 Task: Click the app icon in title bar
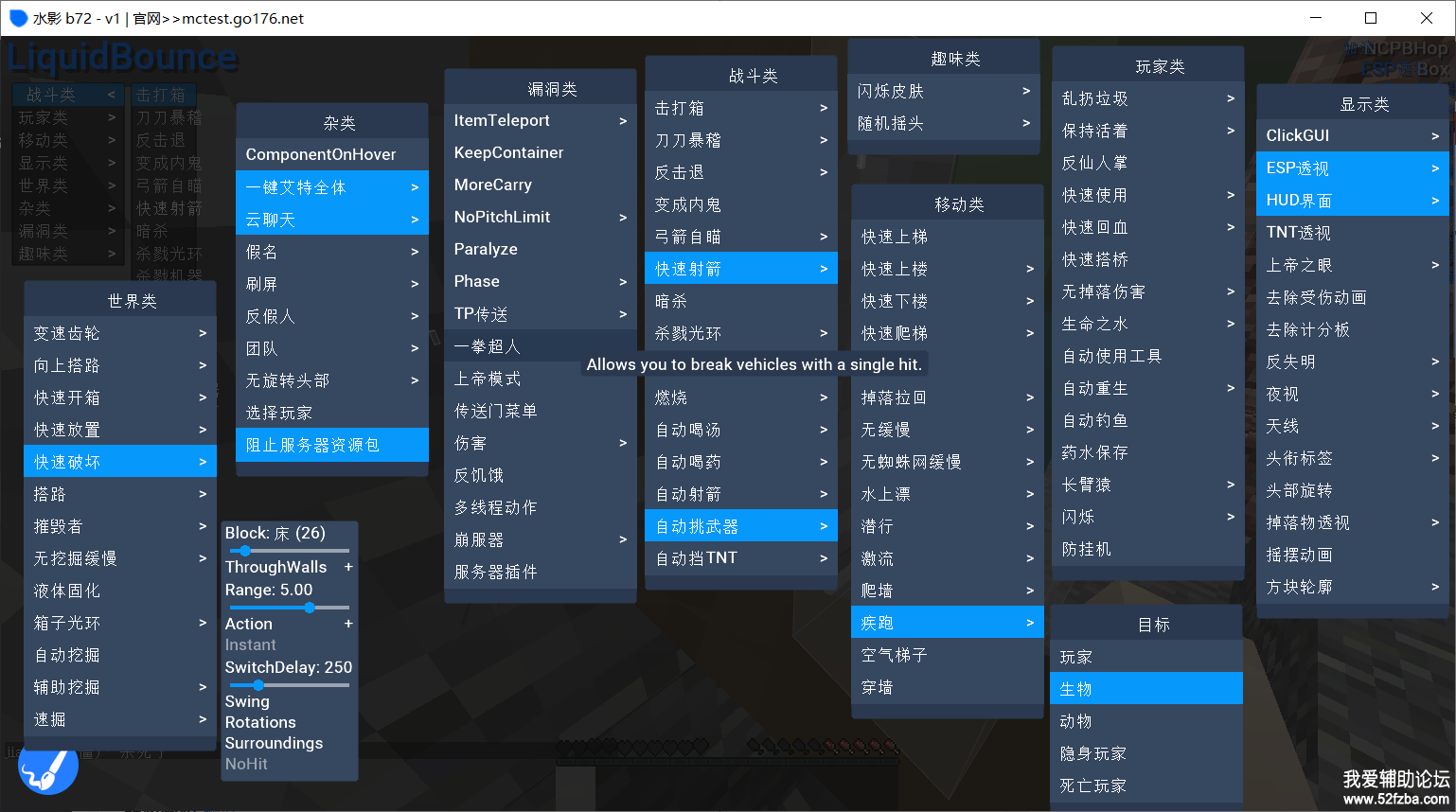pos(18,18)
